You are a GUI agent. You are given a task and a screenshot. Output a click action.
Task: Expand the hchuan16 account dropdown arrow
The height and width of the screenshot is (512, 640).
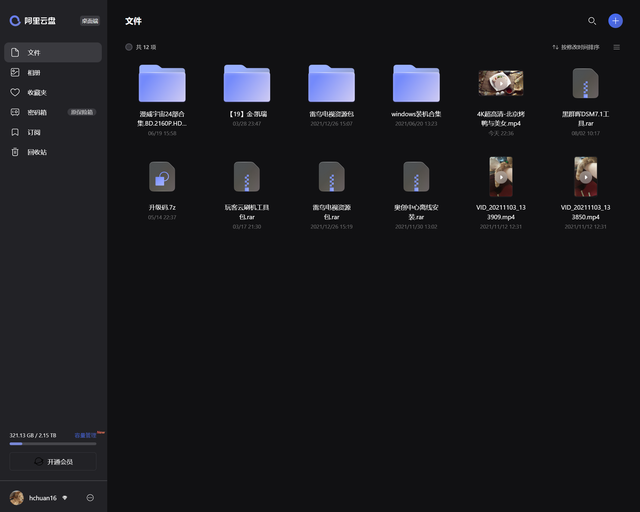(x=64, y=498)
